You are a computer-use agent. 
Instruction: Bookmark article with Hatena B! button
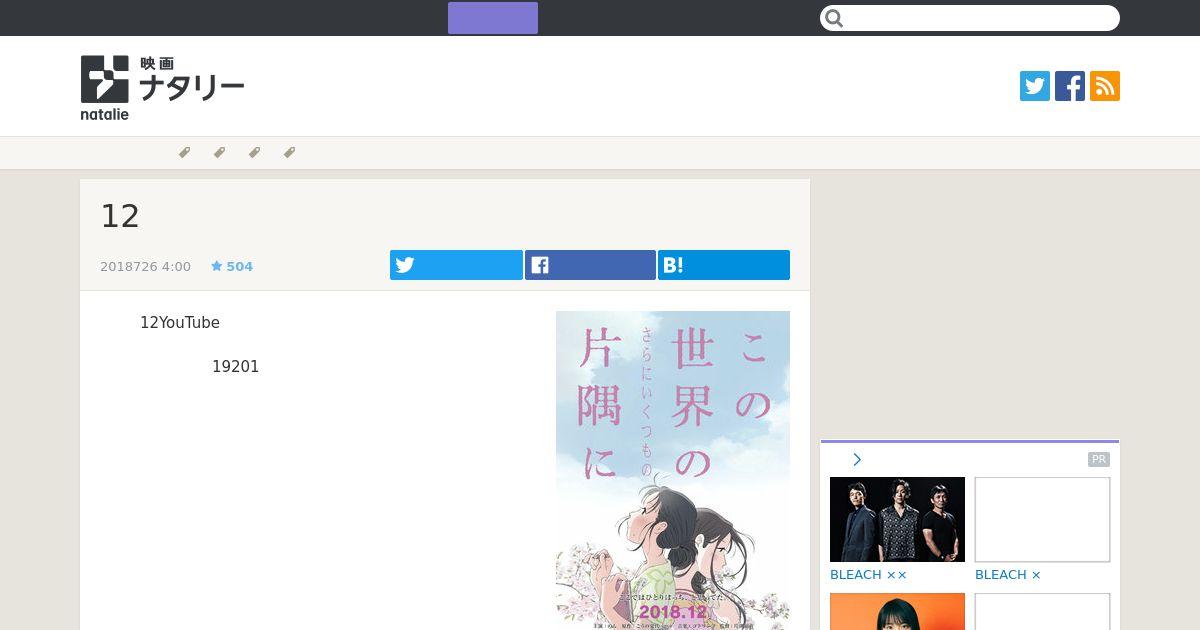pyautogui.click(x=724, y=265)
